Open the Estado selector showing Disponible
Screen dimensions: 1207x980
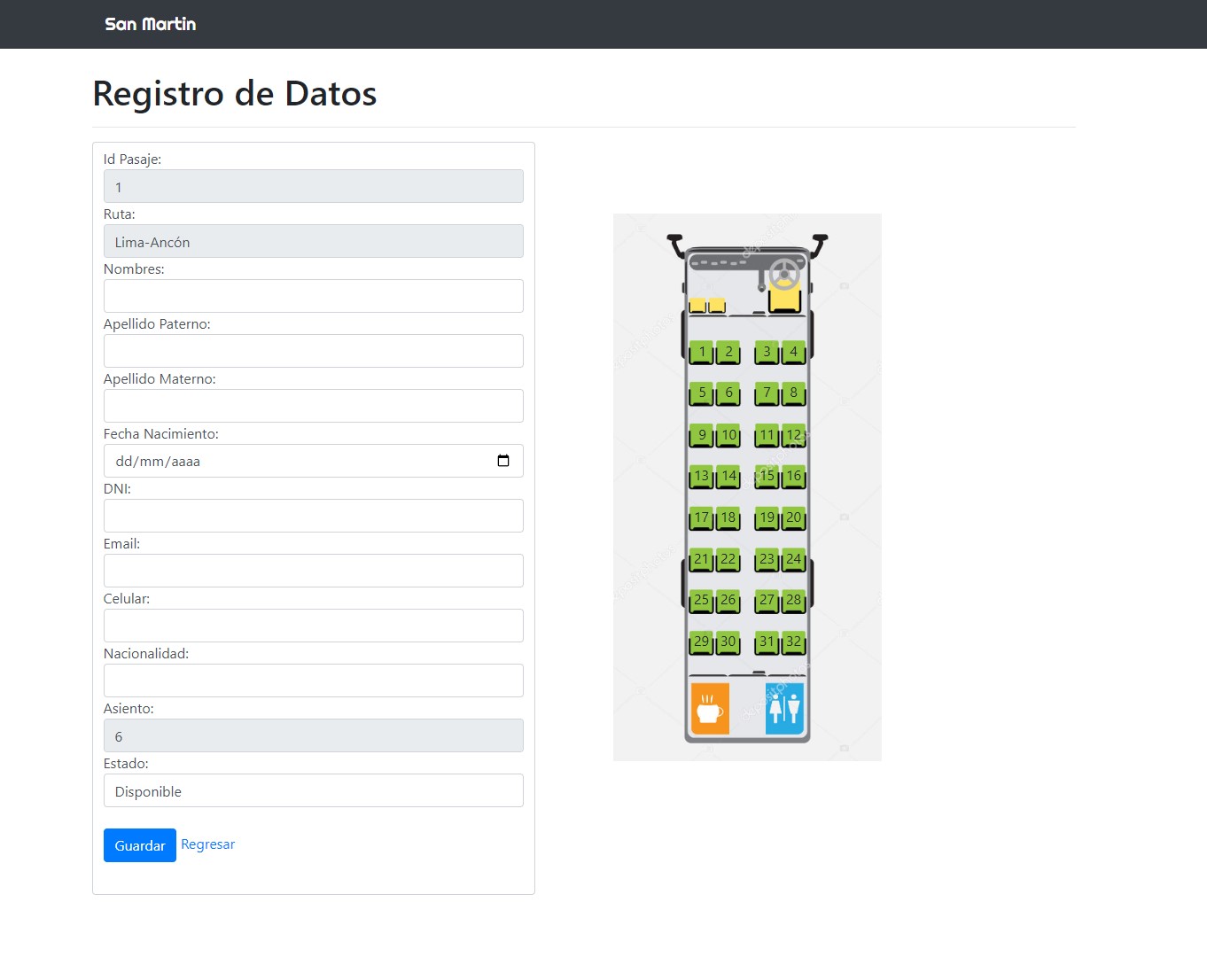click(x=314, y=790)
